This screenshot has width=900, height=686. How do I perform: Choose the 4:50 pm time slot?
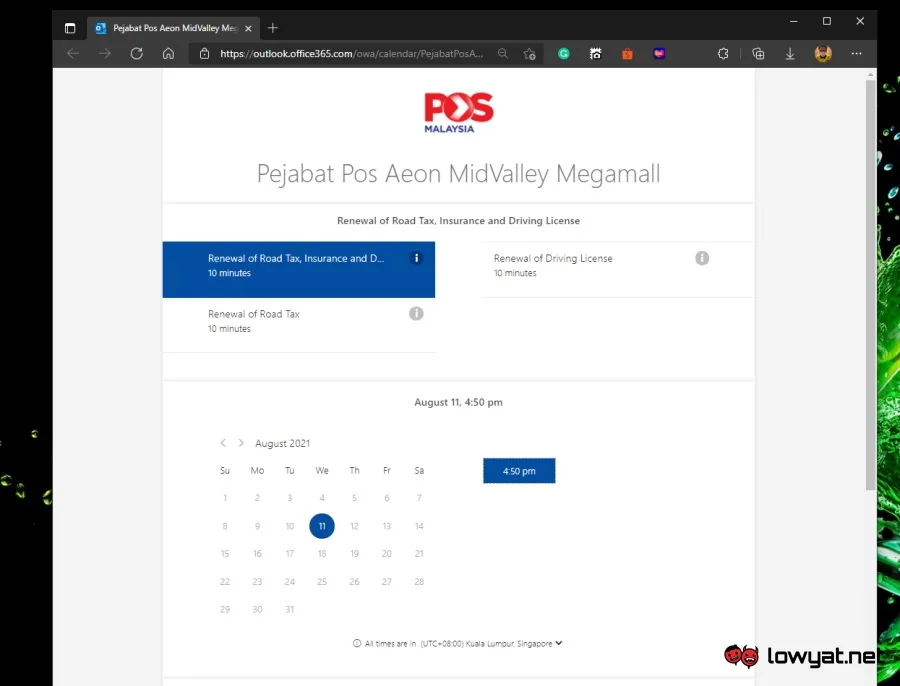pos(519,471)
